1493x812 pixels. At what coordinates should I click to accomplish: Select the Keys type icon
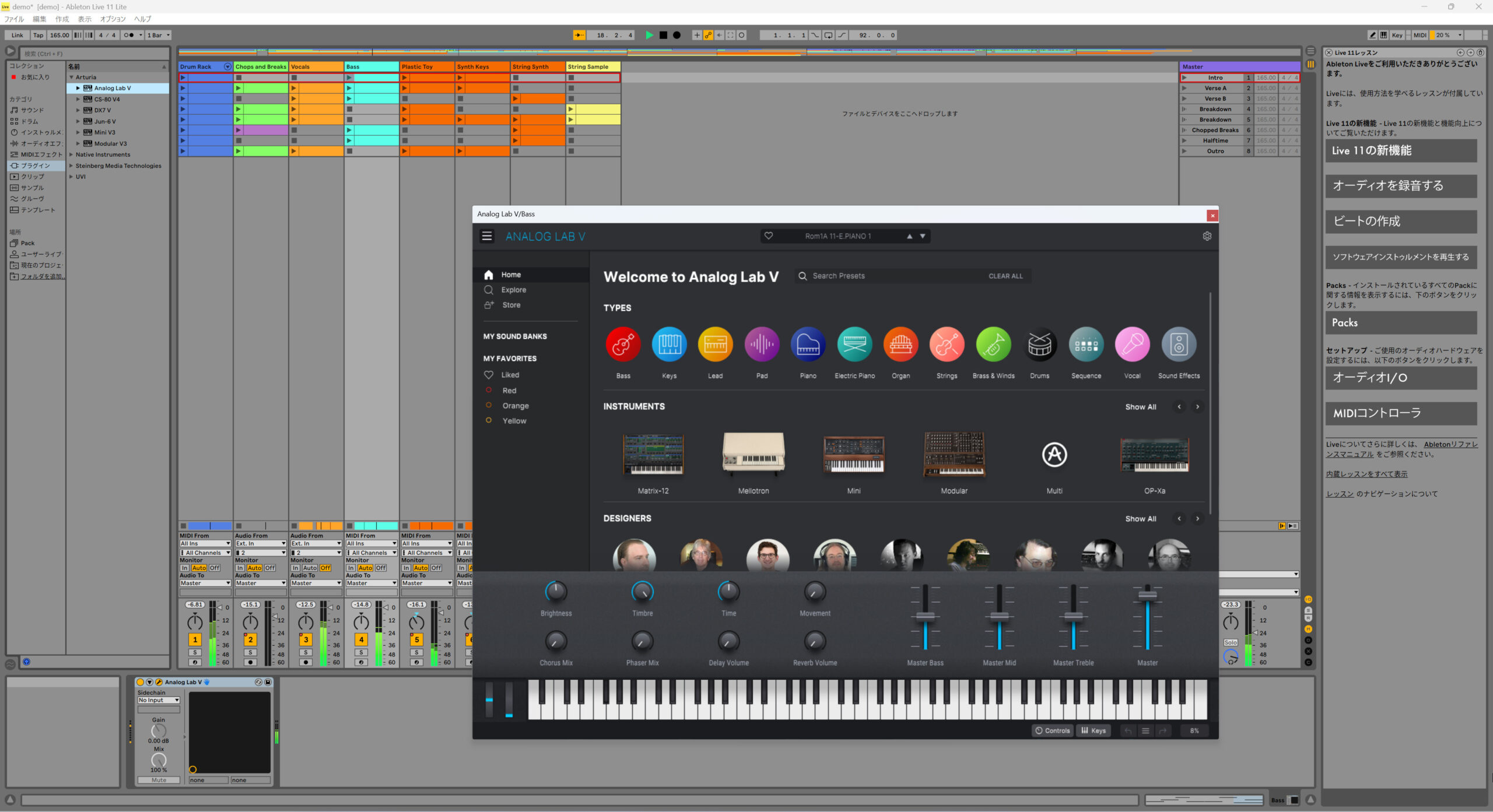pyautogui.click(x=669, y=345)
